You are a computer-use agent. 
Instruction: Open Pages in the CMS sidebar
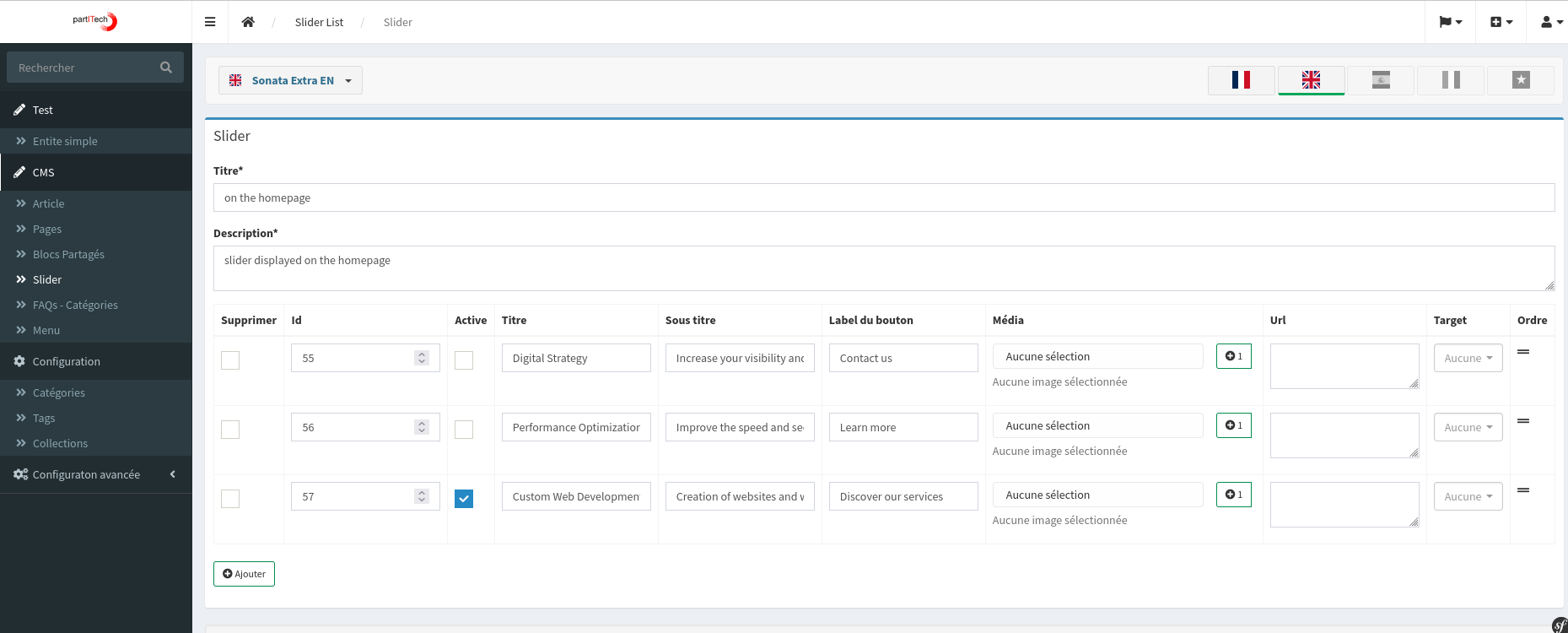47,229
